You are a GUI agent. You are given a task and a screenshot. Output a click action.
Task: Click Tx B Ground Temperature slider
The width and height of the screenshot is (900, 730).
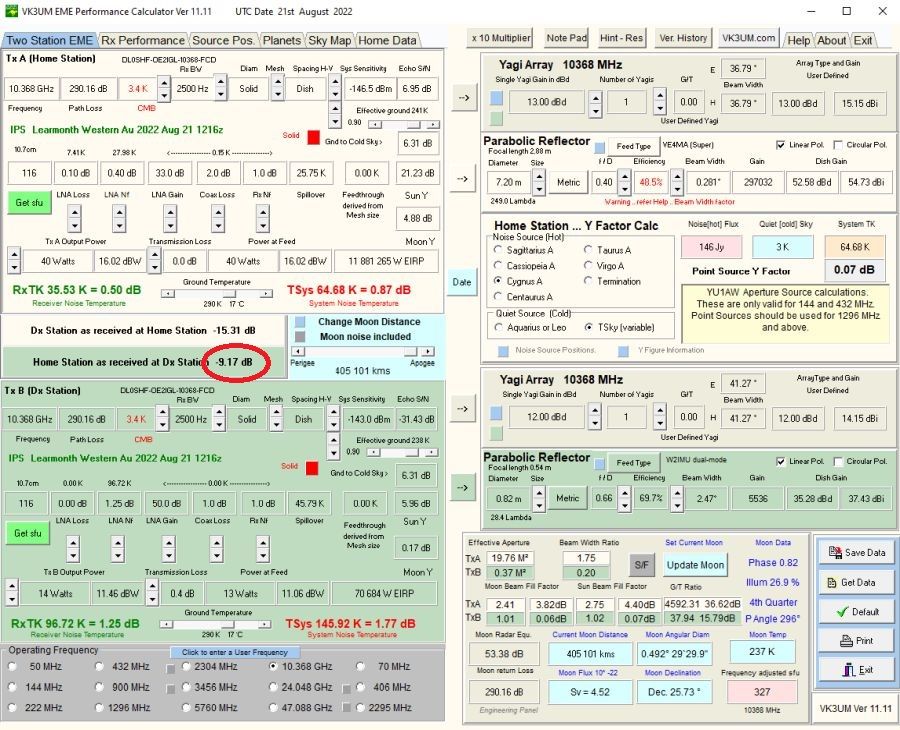click(215, 624)
